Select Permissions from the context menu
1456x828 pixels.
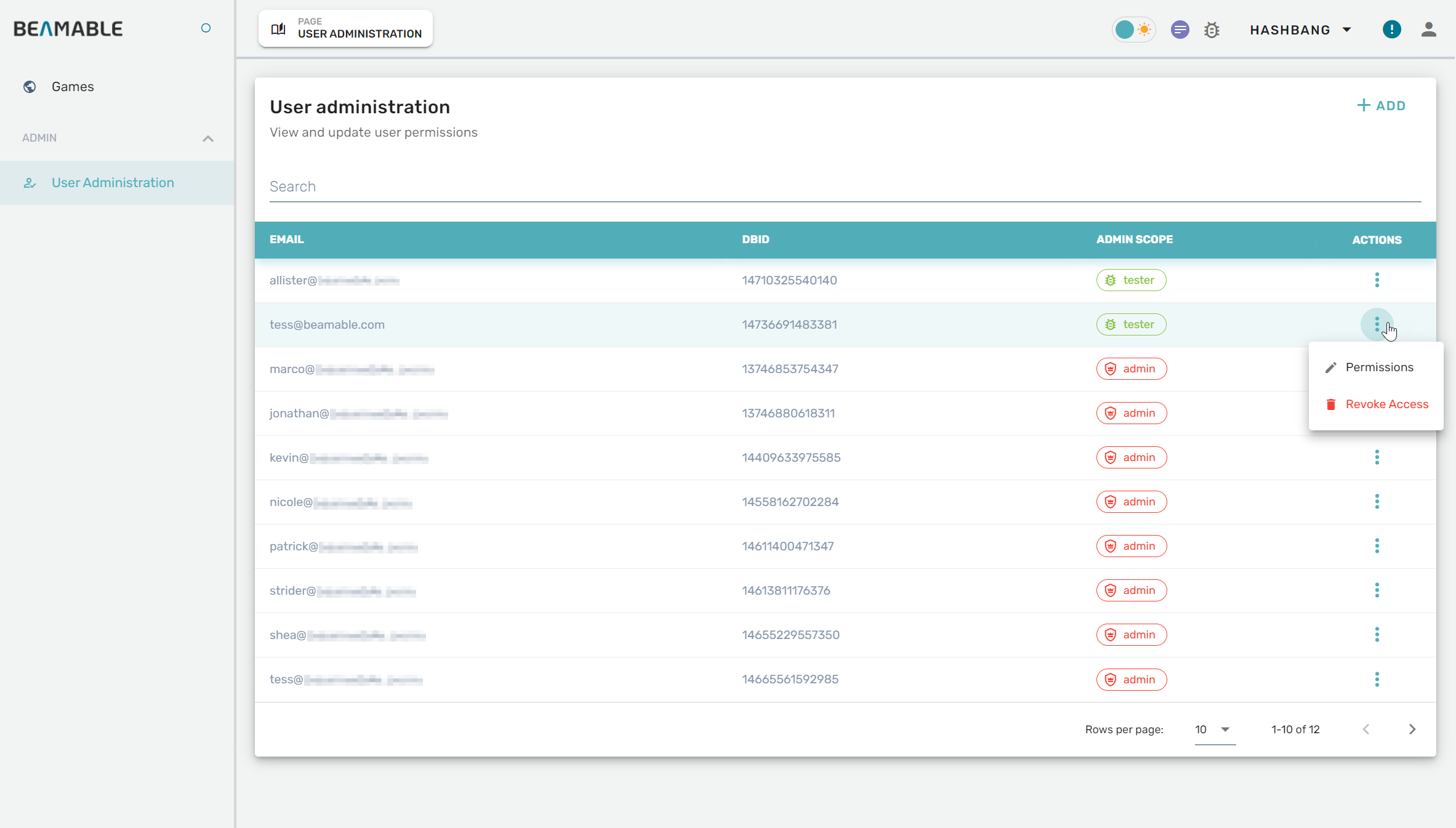[x=1378, y=368]
